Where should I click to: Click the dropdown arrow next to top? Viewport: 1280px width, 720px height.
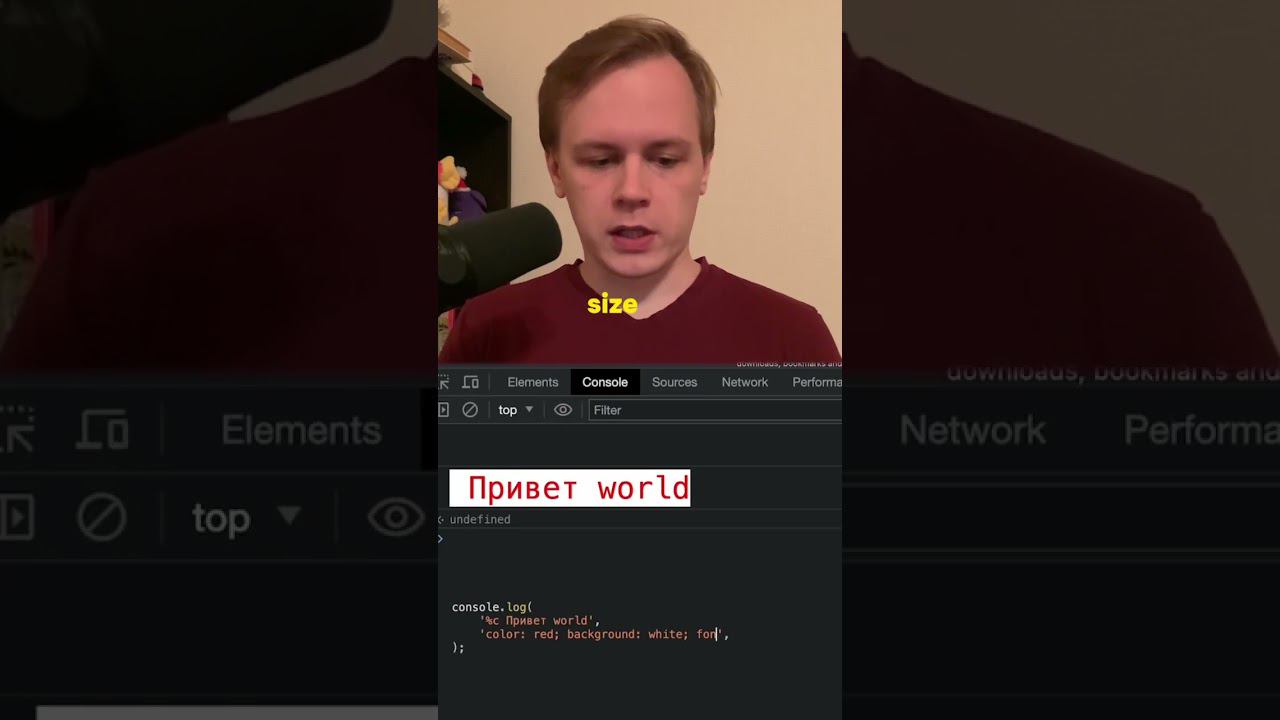(x=529, y=410)
